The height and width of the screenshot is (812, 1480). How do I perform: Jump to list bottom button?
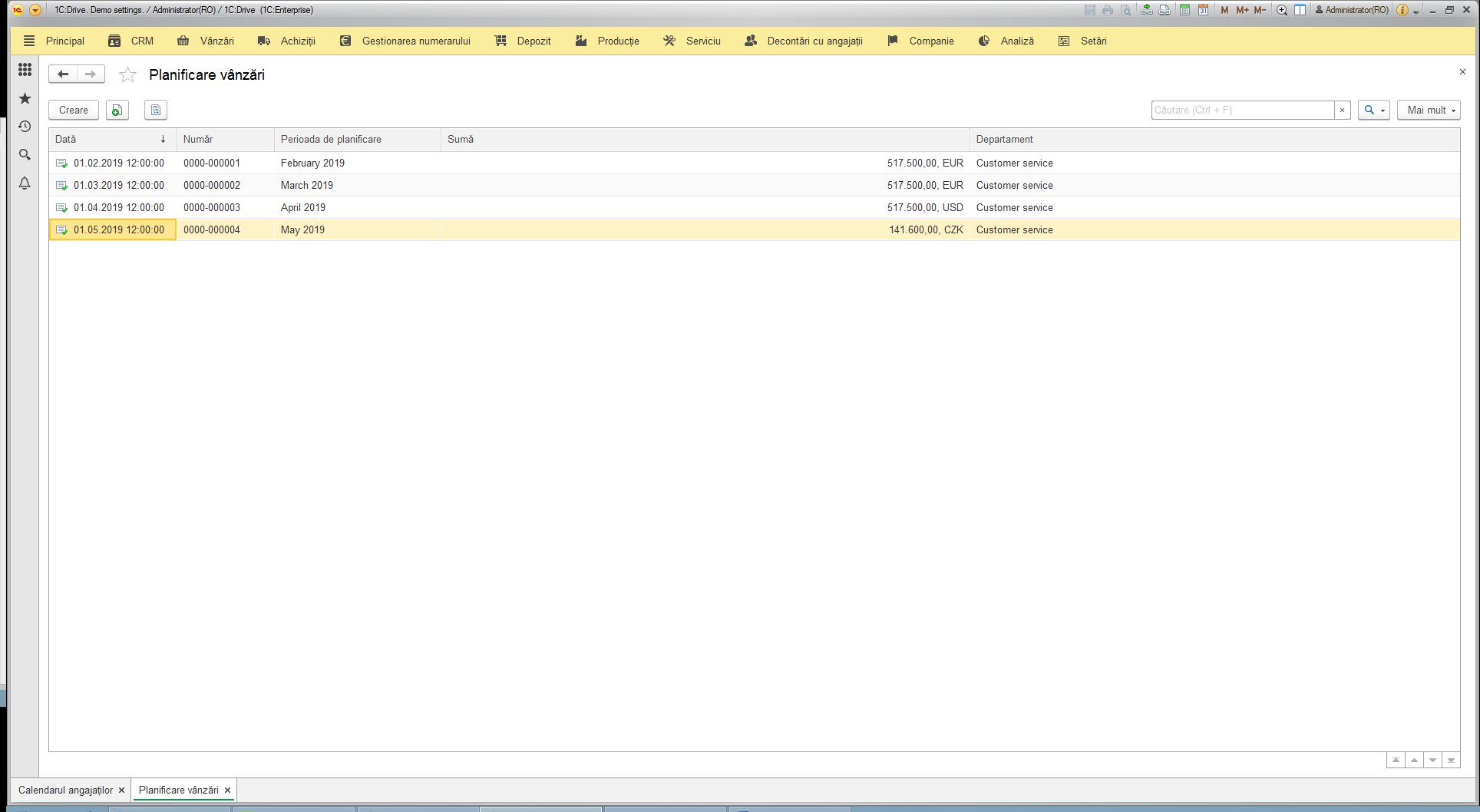tap(1451, 761)
